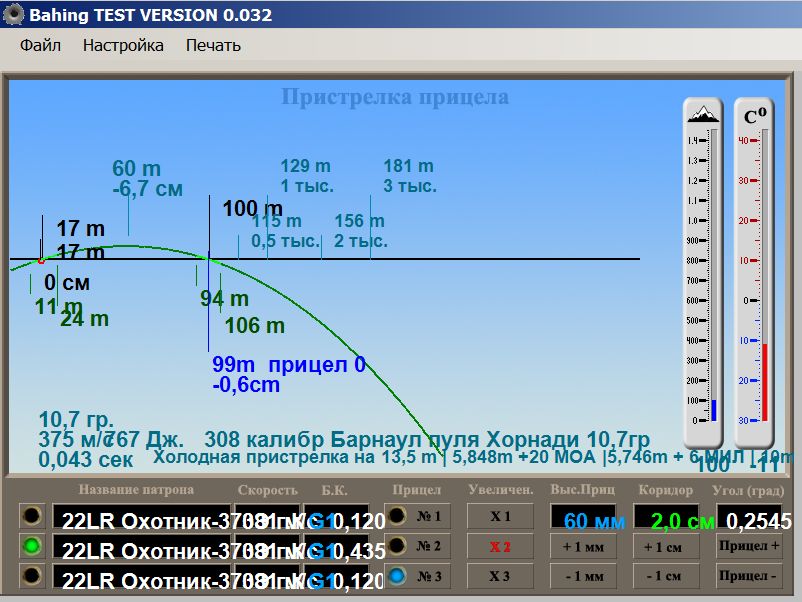Toggle the green-lit middle cartridge indicator
802x602 pixels.
click(34, 547)
